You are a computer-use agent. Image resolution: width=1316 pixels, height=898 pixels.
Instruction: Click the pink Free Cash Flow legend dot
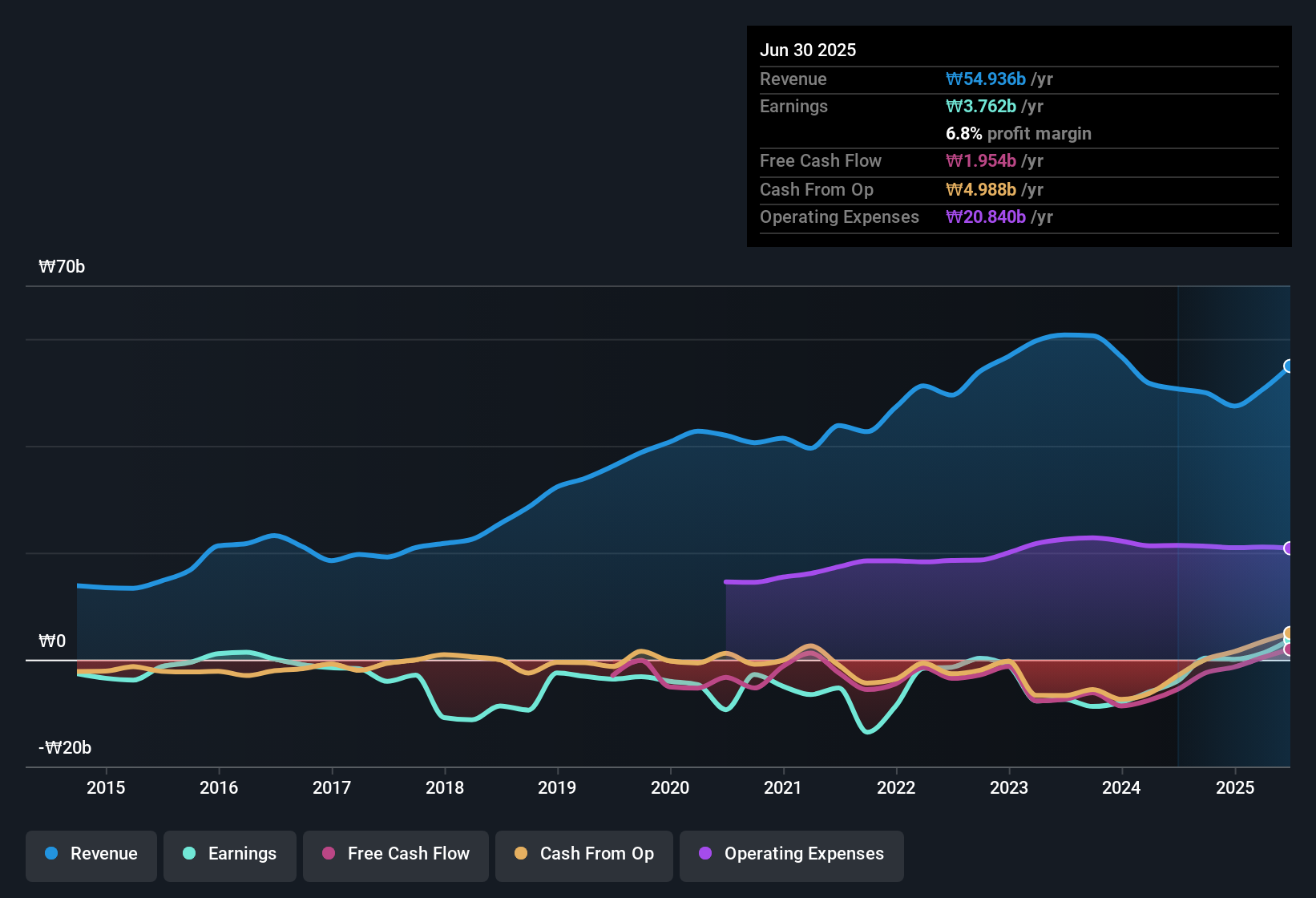click(328, 854)
